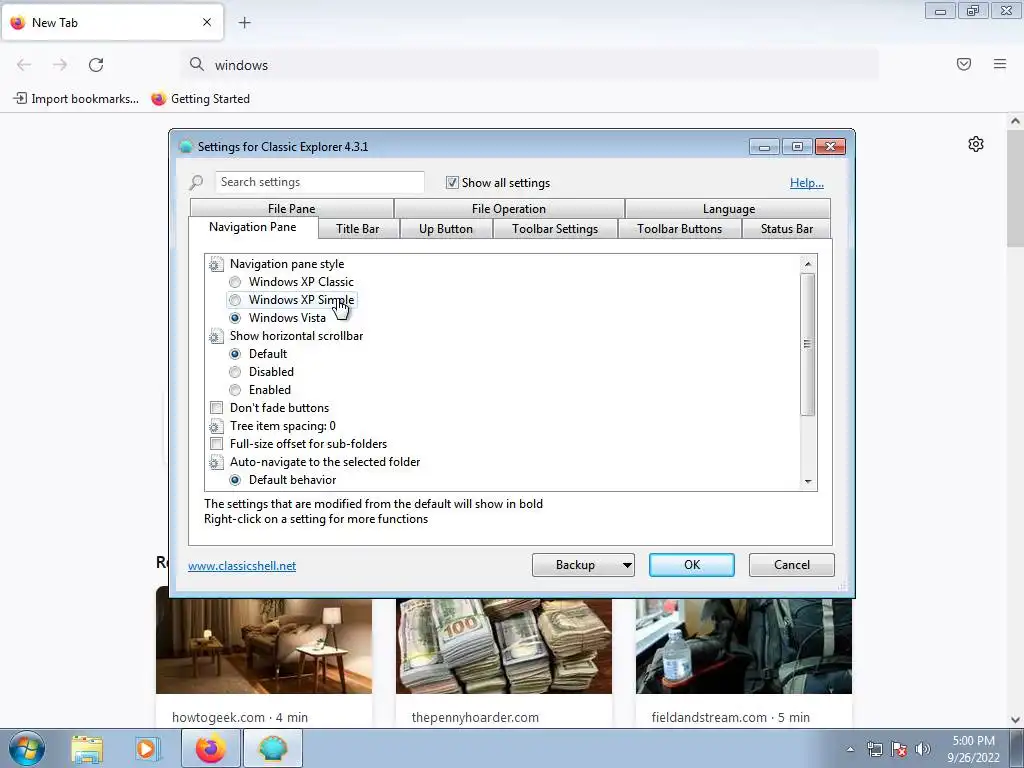
Task: Click in the Search settings field
Action: [x=319, y=182]
